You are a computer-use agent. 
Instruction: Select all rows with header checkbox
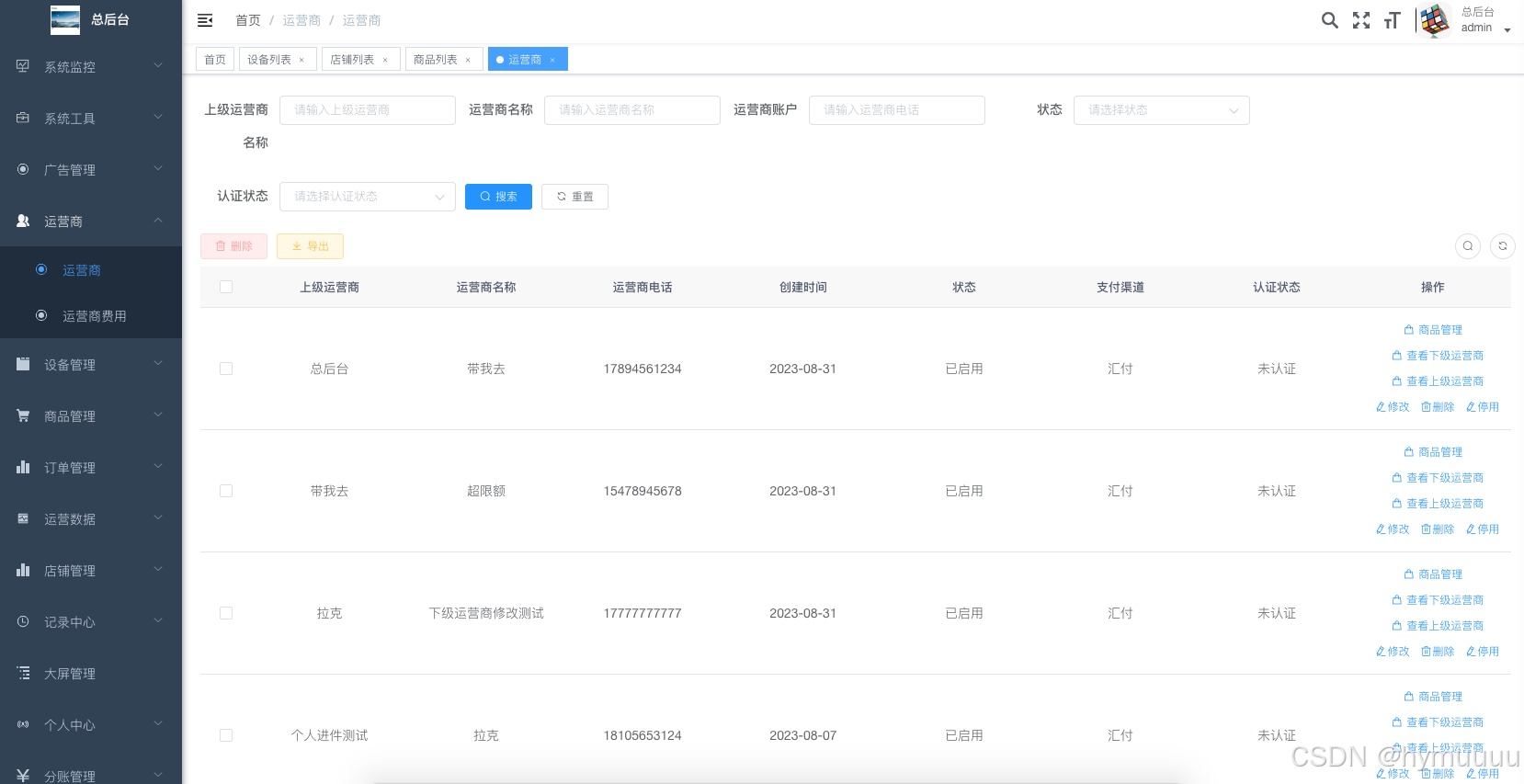click(226, 287)
